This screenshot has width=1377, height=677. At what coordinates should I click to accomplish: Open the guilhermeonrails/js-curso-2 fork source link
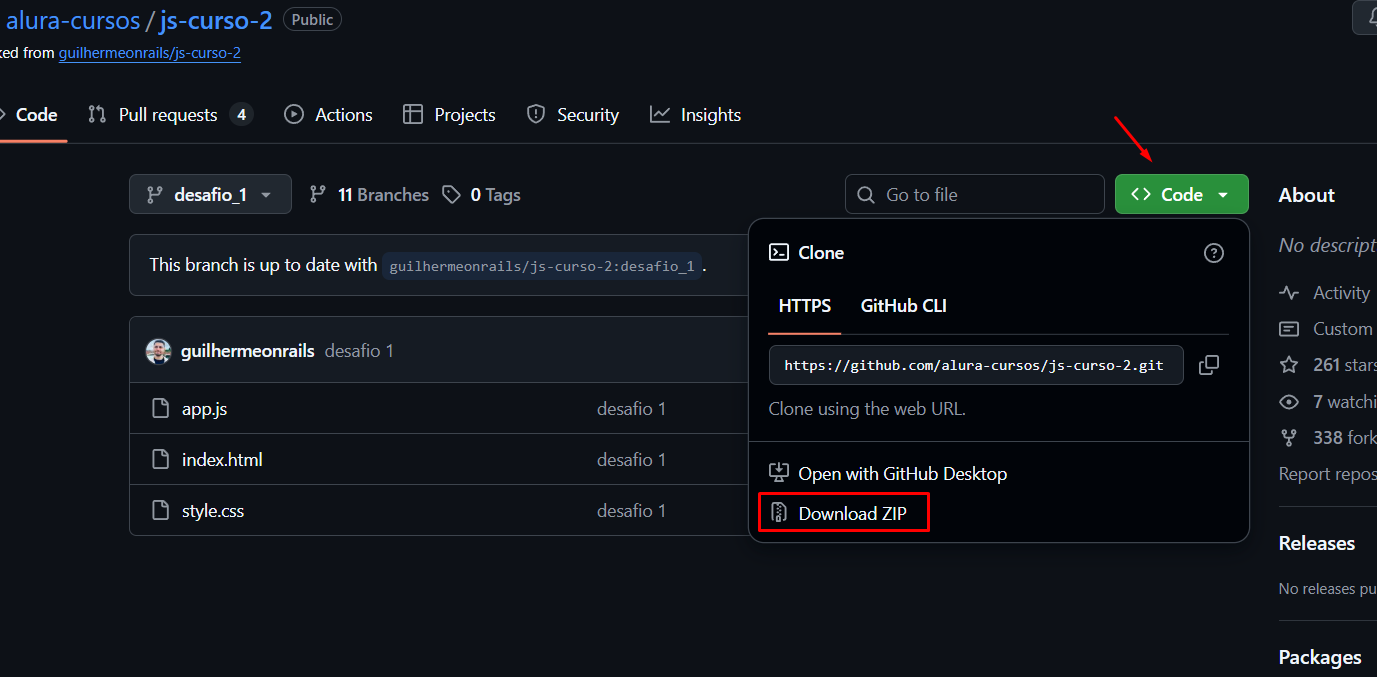tap(150, 53)
